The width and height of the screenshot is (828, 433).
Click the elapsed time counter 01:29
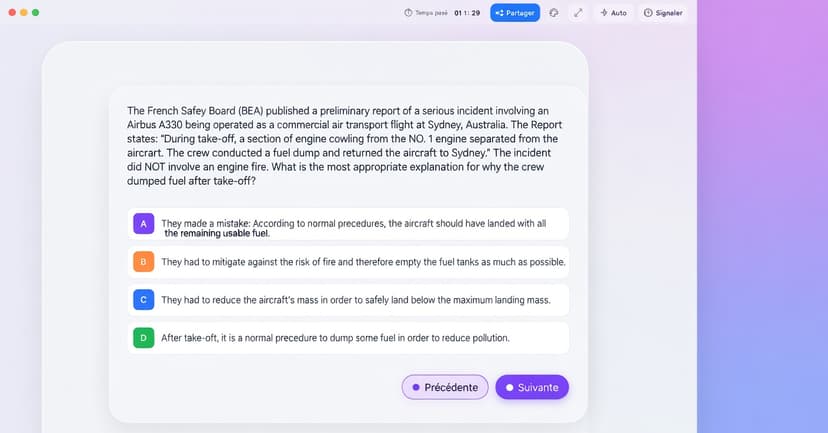(x=467, y=13)
